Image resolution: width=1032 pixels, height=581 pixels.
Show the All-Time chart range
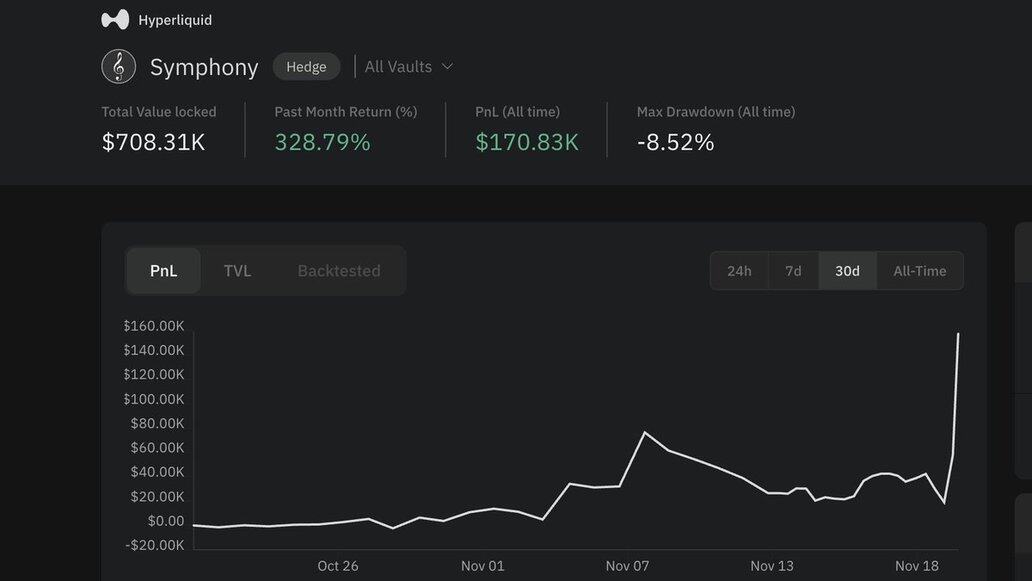(x=919, y=271)
